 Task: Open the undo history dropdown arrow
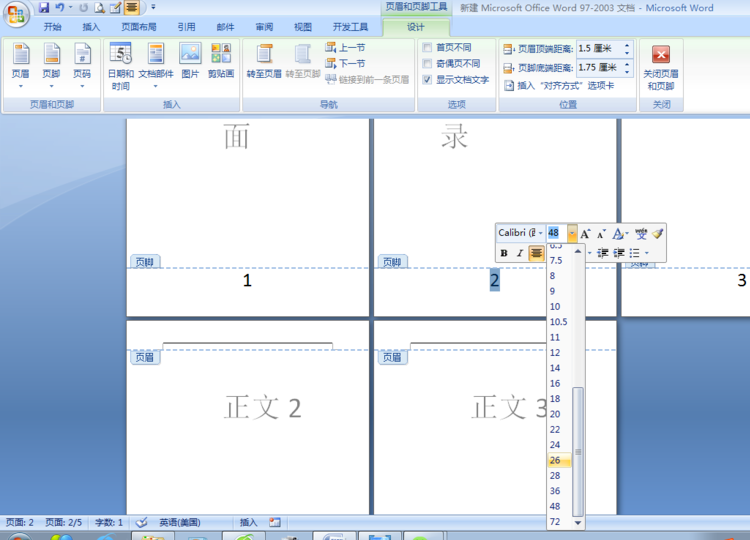coord(70,7)
